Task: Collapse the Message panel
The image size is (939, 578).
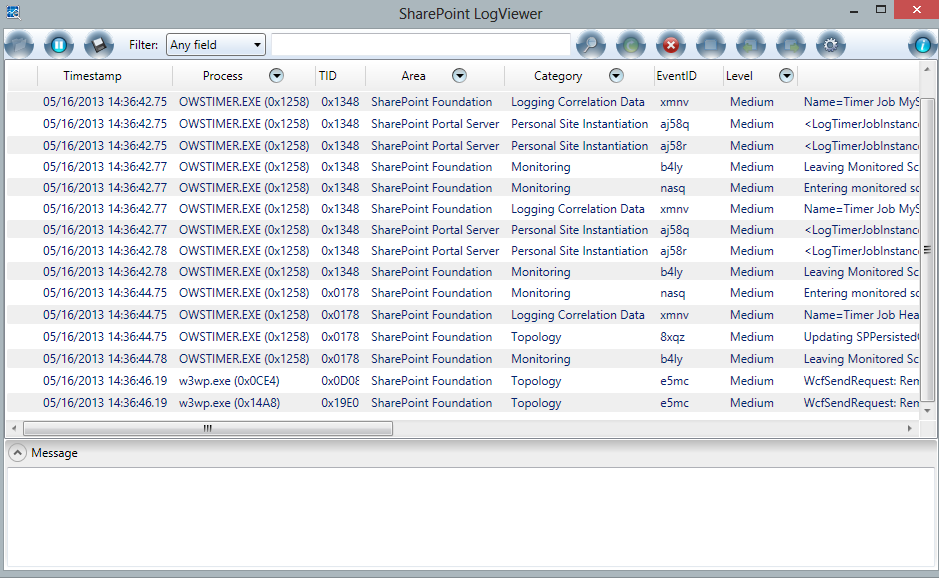Action: pos(17,453)
